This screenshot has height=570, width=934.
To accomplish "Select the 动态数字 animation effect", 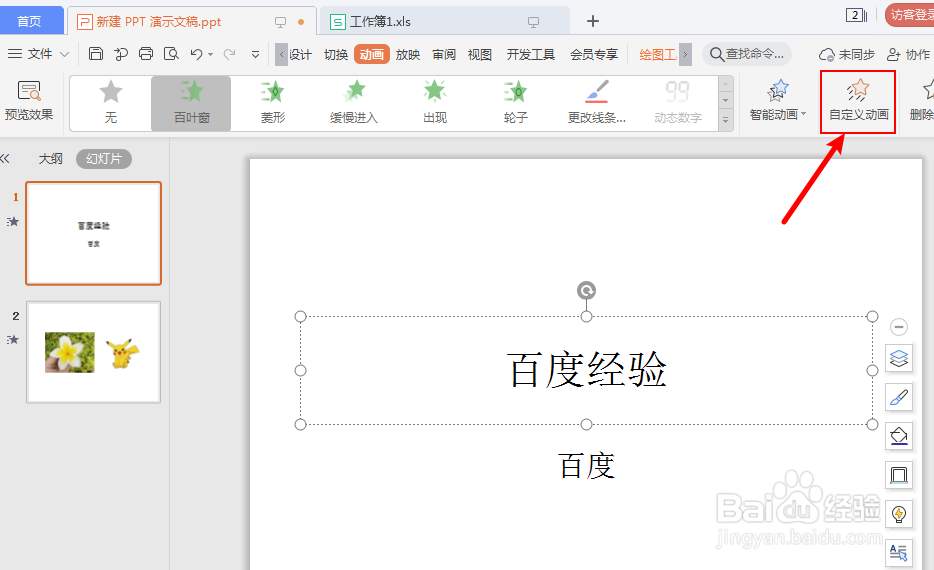I will 678,102.
